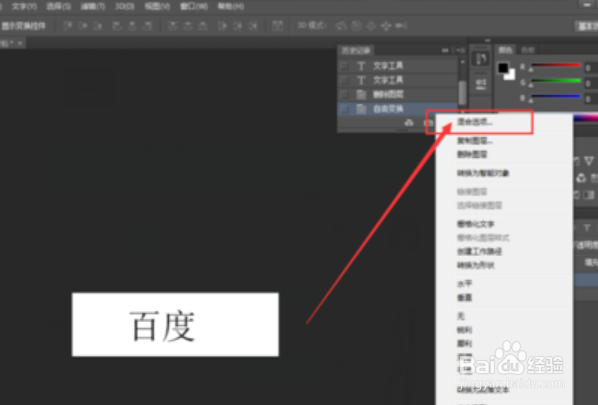The image size is (598, 405).
Task: Select the 自由变换 history state
Action: [397, 109]
